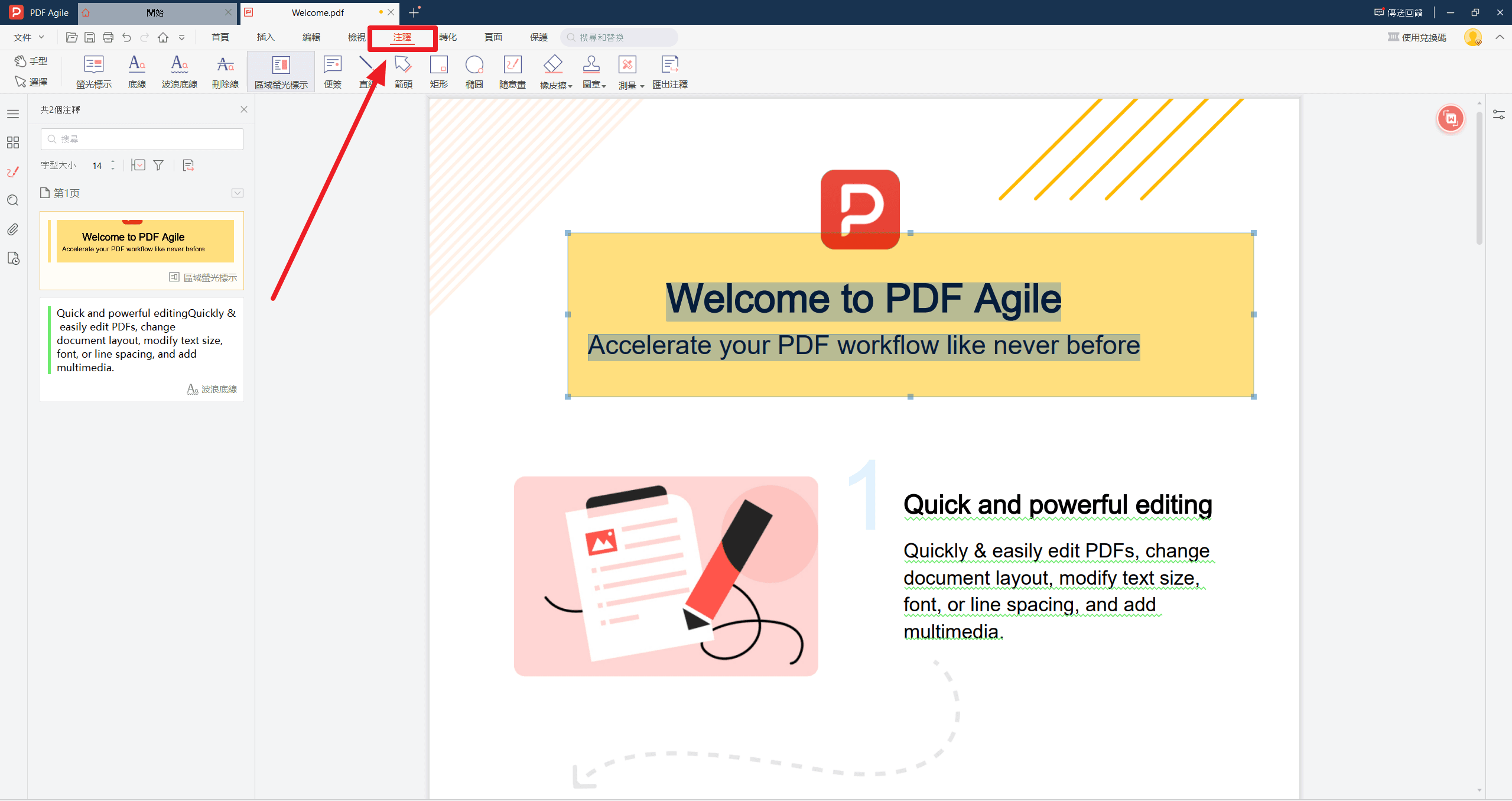Expand the 圖章 stamp dropdown arrow
Screen dimensions: 1512x801
[x=604, y=86]
